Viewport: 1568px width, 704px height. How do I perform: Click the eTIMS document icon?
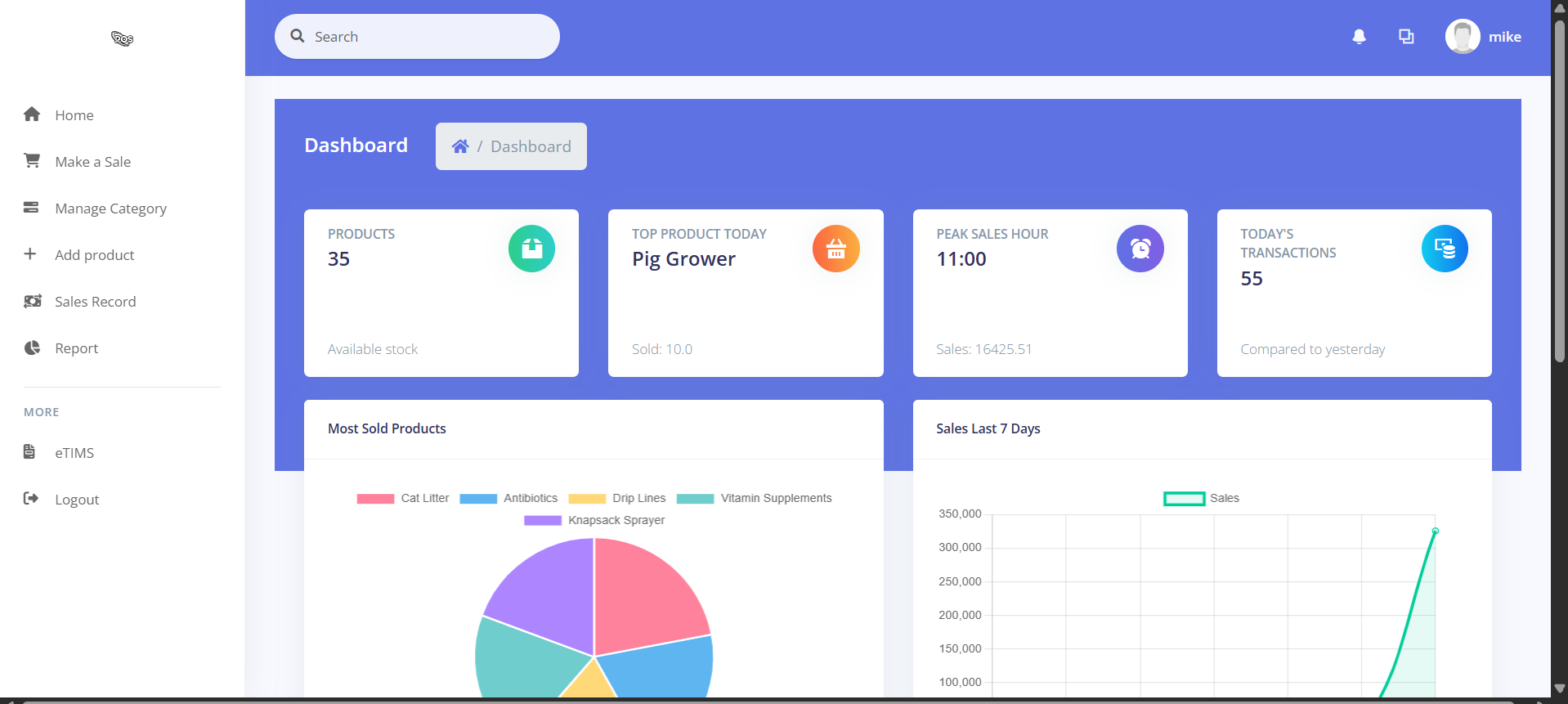pyautogui.click(x=29, y=451)
